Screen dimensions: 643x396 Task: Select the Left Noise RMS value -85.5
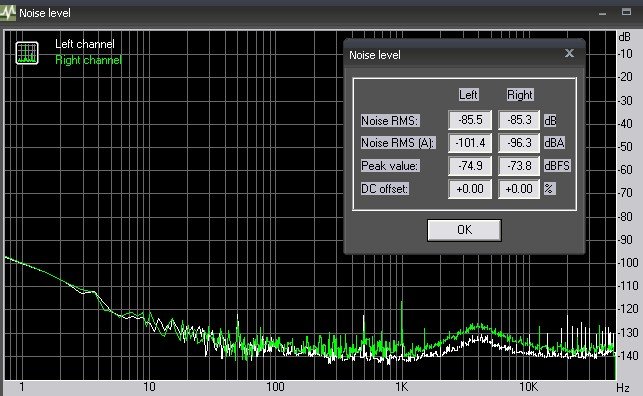(x=470, y=120)
